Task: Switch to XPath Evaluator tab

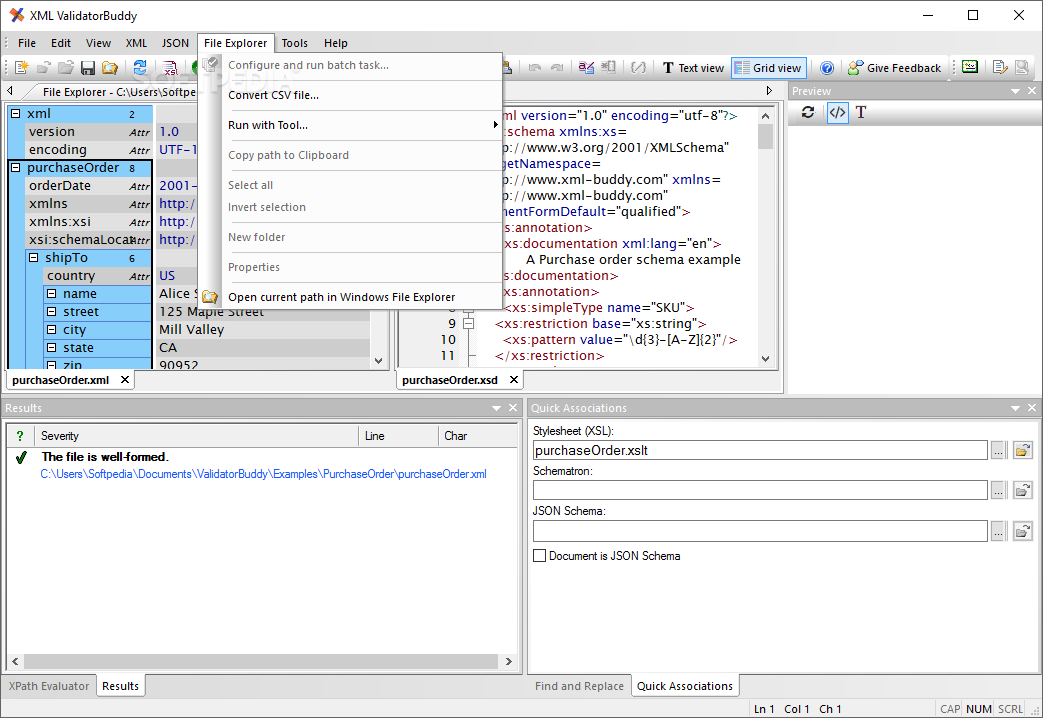Action: (50, 686)
